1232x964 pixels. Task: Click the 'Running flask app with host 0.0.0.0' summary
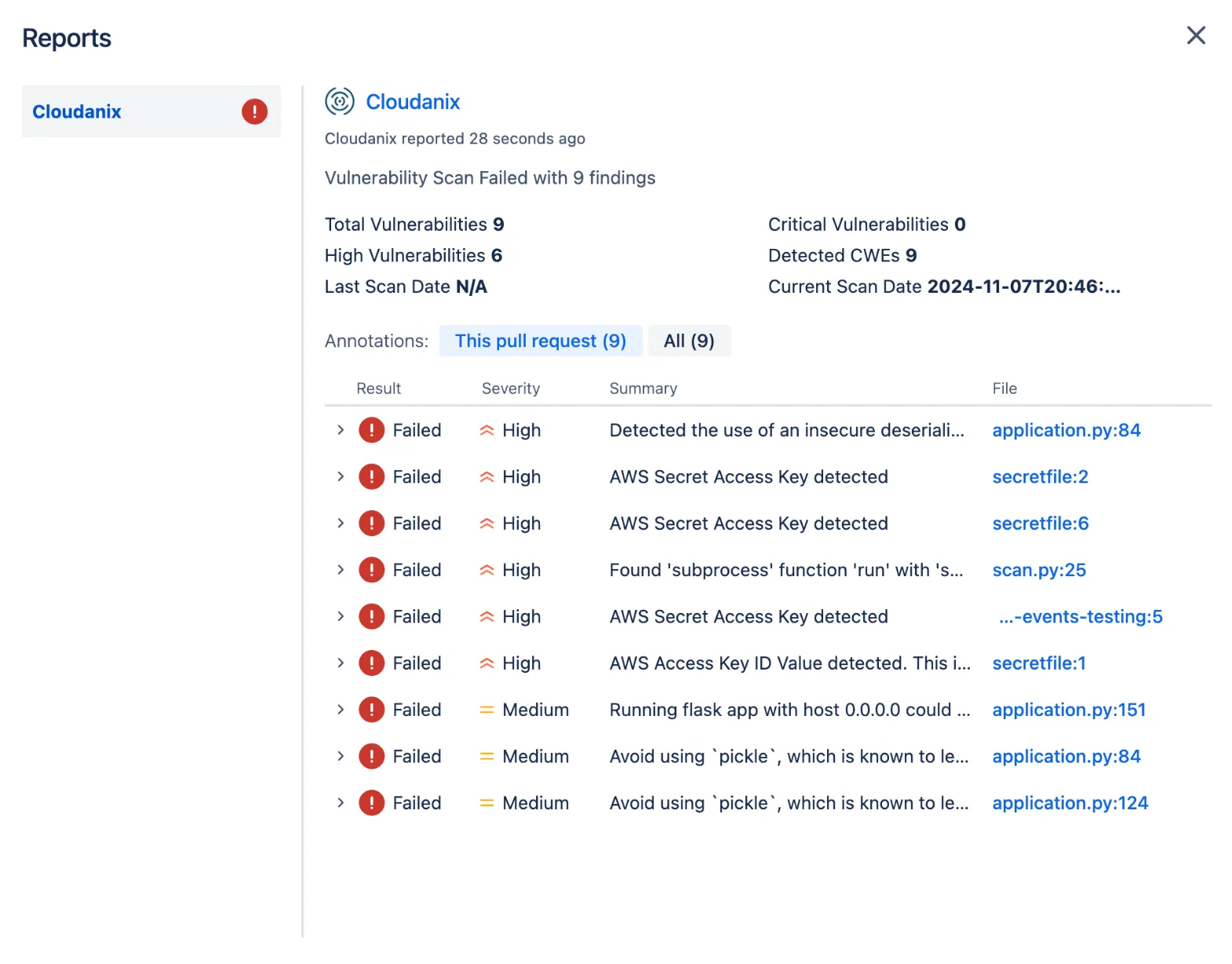click(790, 710)
